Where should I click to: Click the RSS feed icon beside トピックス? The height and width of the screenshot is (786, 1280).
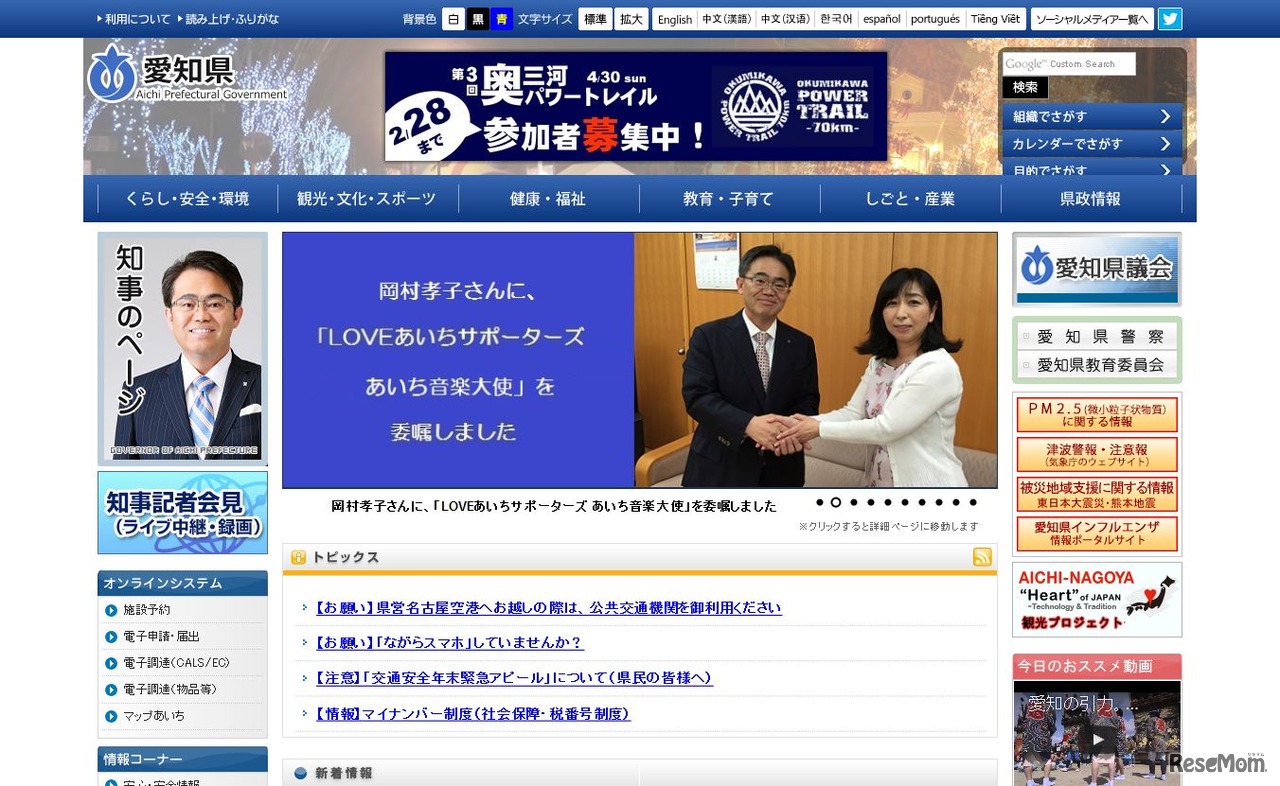point(984,557)
